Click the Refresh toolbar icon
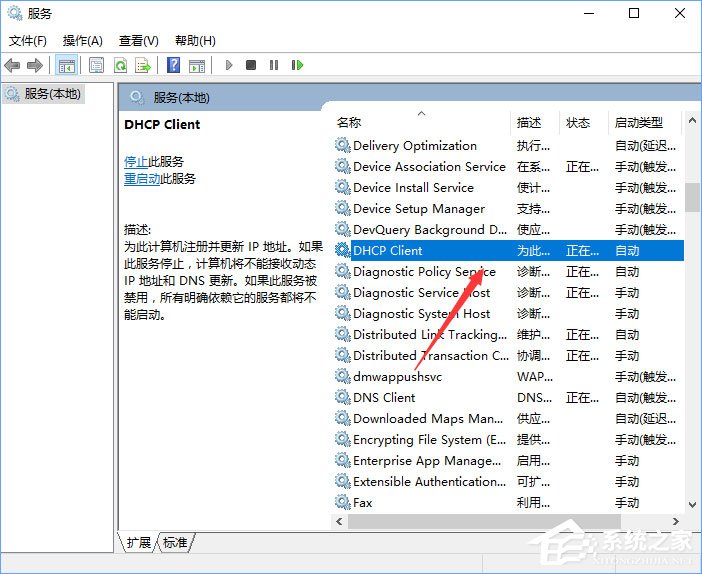The width and height of the screenshot is (702, 574). 120,65
